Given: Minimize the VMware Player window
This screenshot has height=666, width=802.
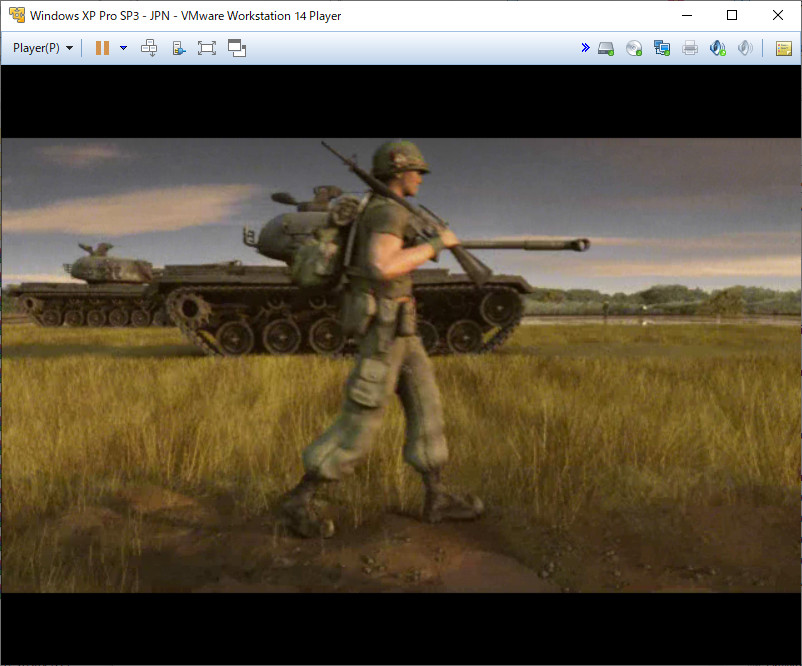Looking at the screenshot, I should [687, 15].
